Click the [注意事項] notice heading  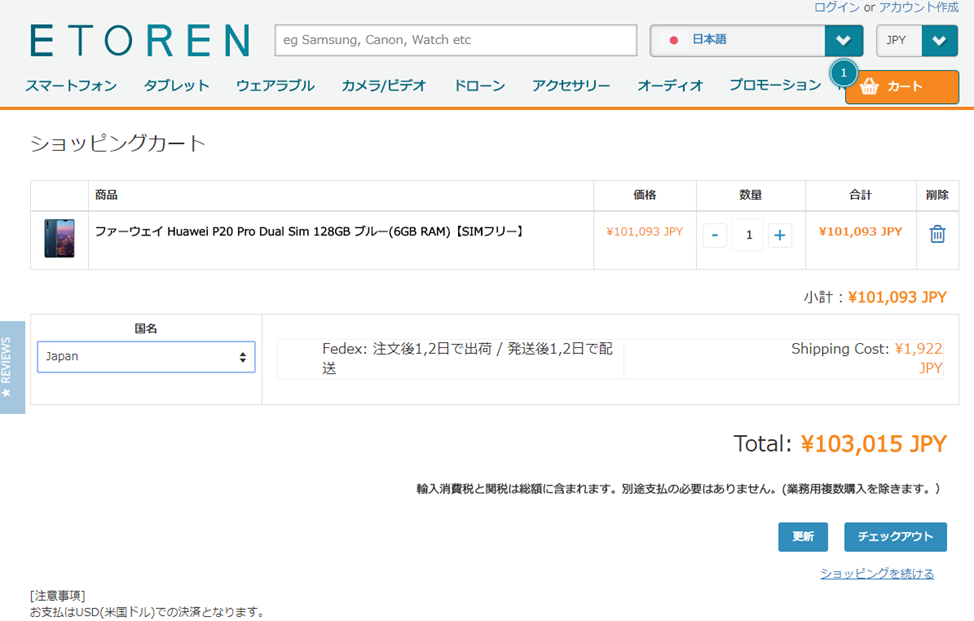point(57,596)
